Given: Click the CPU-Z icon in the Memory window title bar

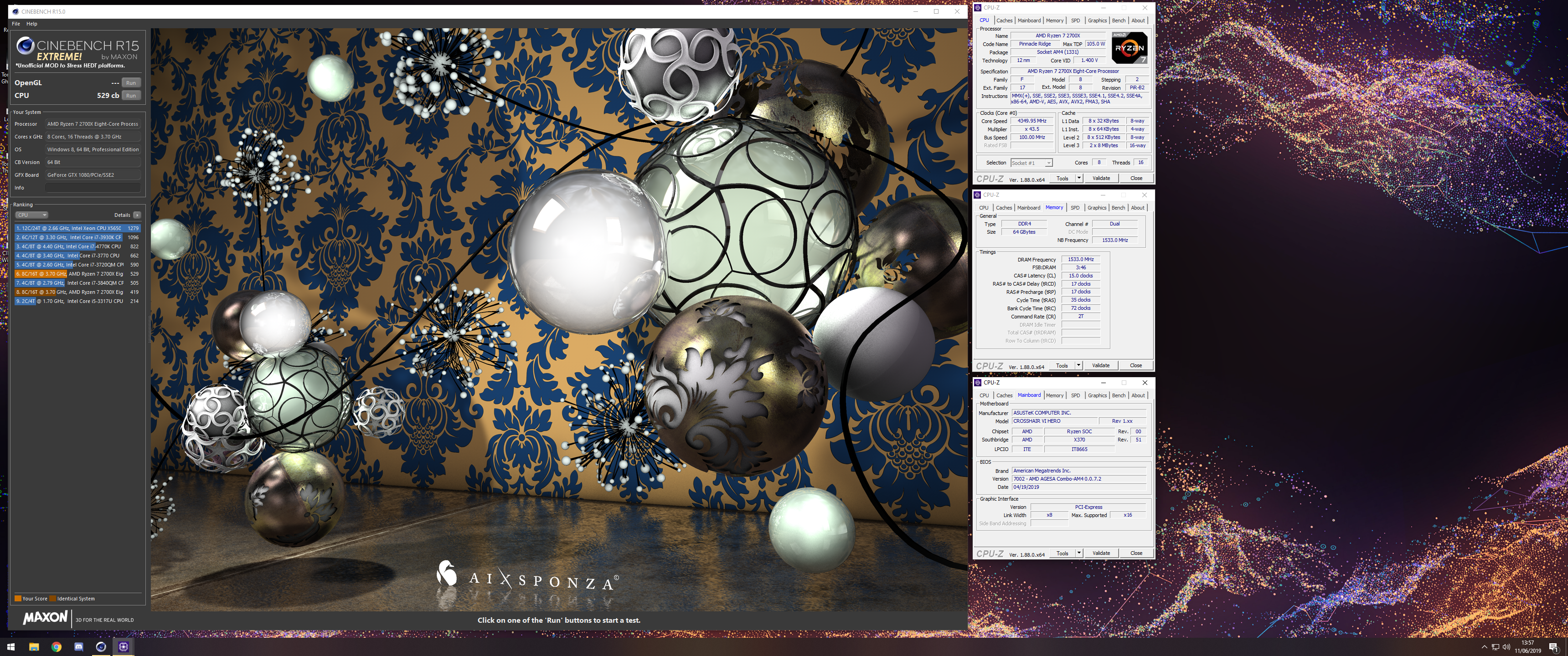Looking at the screenshot, I should (978, 195).
